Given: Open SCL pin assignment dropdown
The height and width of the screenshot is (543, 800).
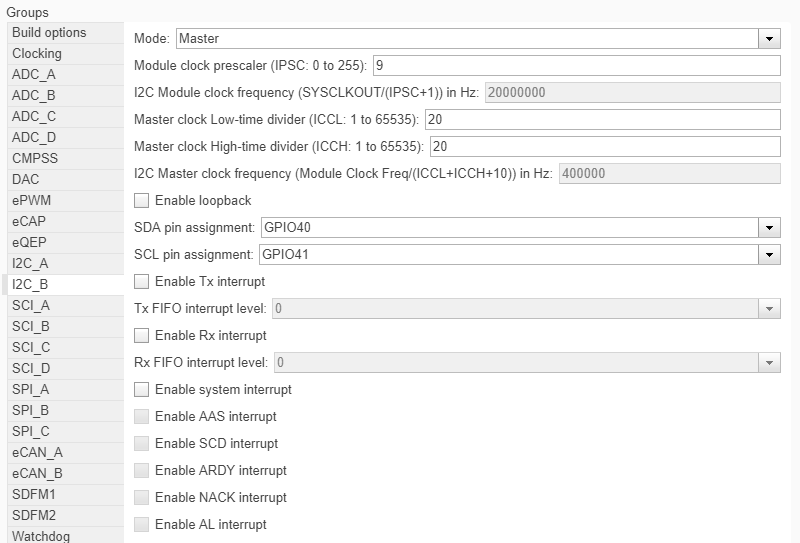Looking at the screenshot, I should coord(769,255).
